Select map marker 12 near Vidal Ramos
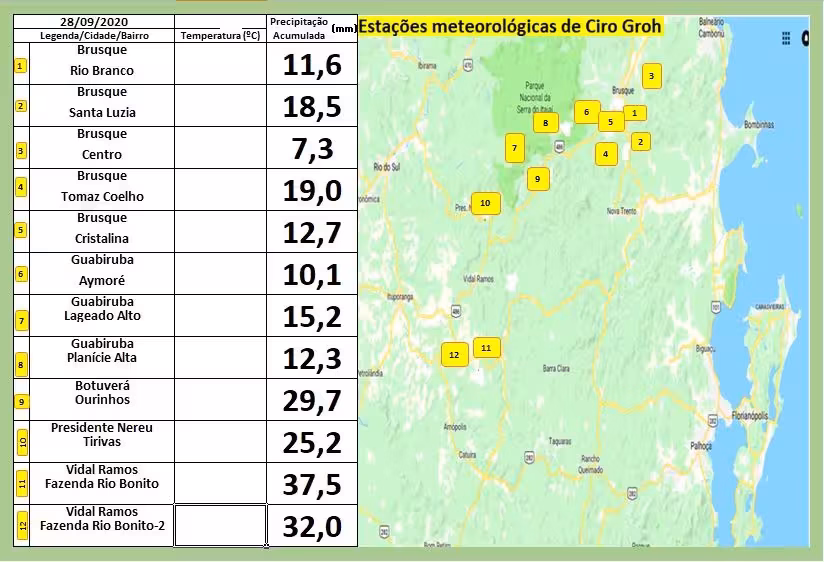Viewport: 824px width, 562px height. coord(453,355)
